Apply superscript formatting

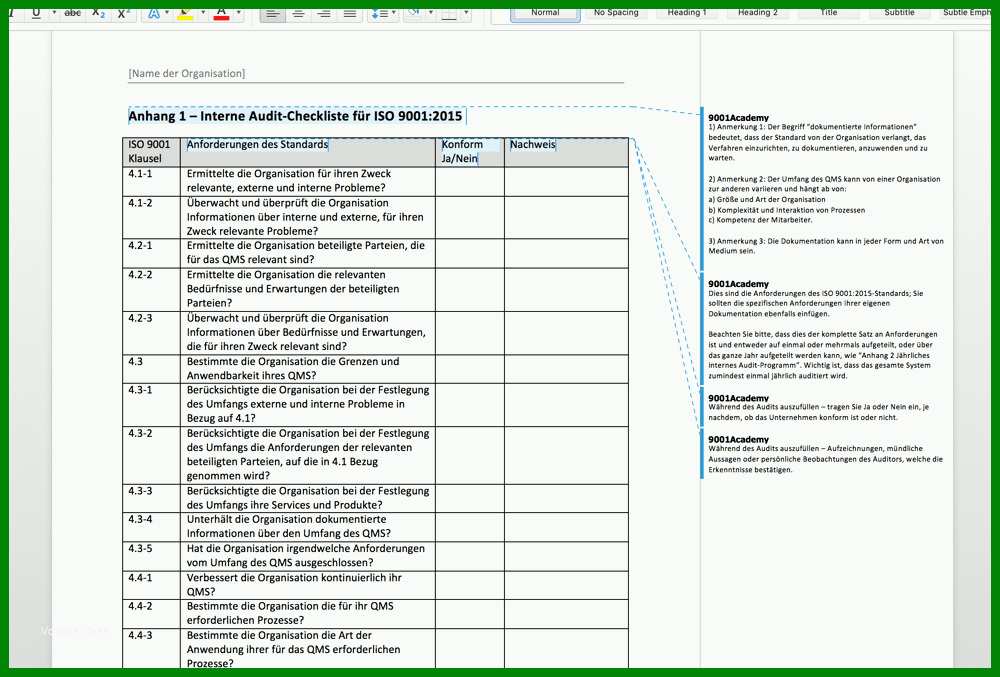click(x=123, y=13)
